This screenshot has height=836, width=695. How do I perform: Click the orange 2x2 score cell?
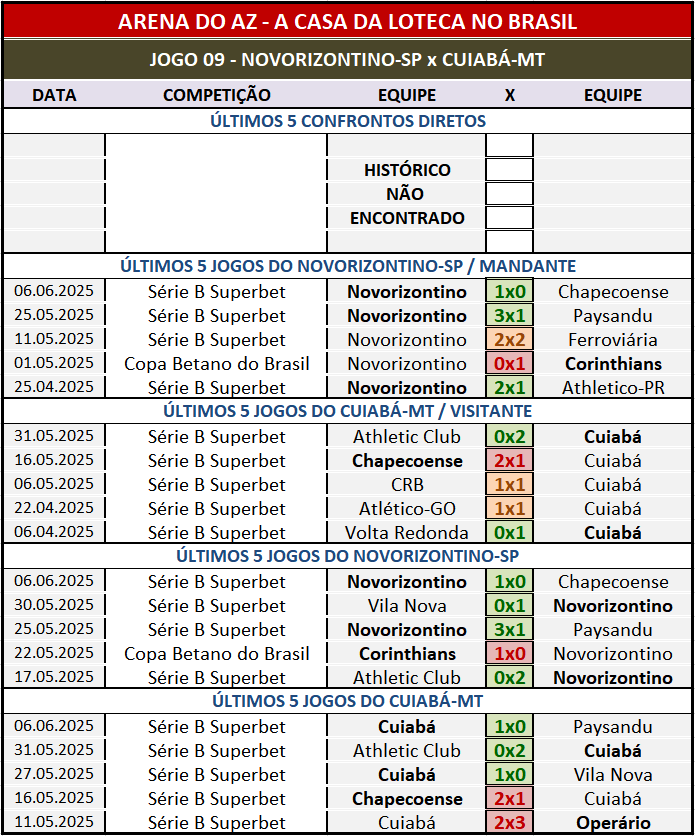coord(509,340)
